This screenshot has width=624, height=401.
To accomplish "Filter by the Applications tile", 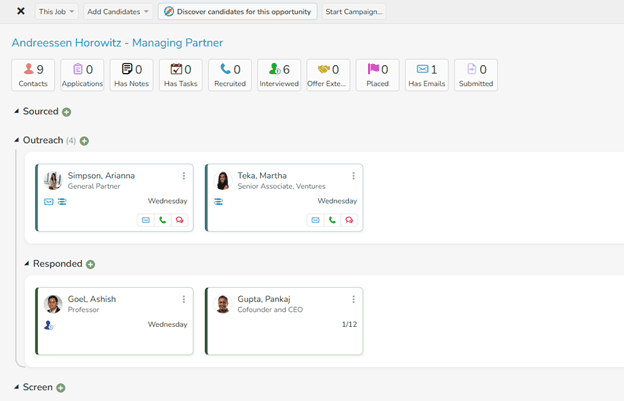I will tap(82, 75).
